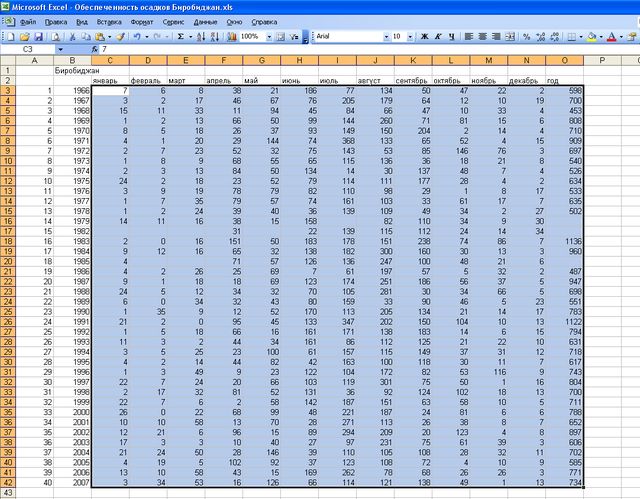The image size is (640, 499).
Task: Launch the Chart Wizard
Action: click(232, 37)
